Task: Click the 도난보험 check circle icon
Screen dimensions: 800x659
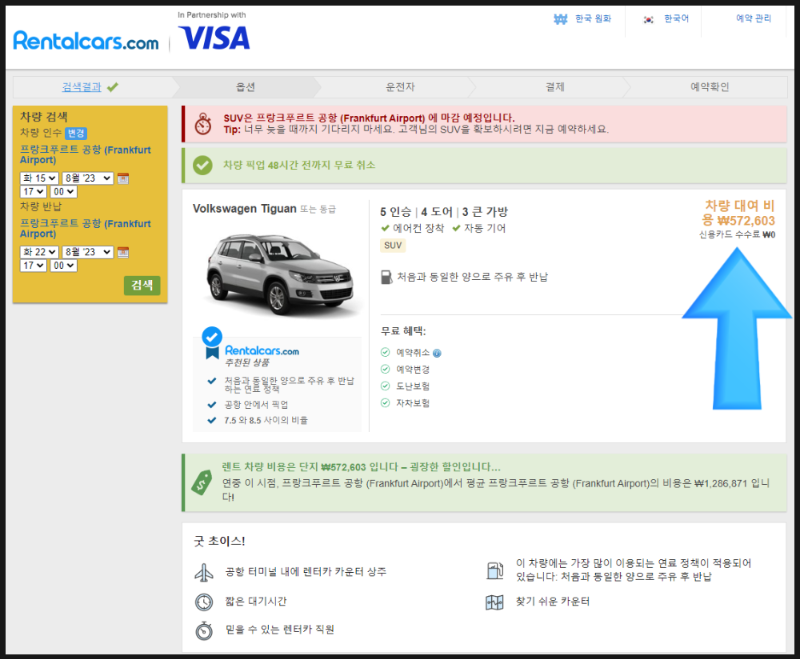Action: click(385, 386)
